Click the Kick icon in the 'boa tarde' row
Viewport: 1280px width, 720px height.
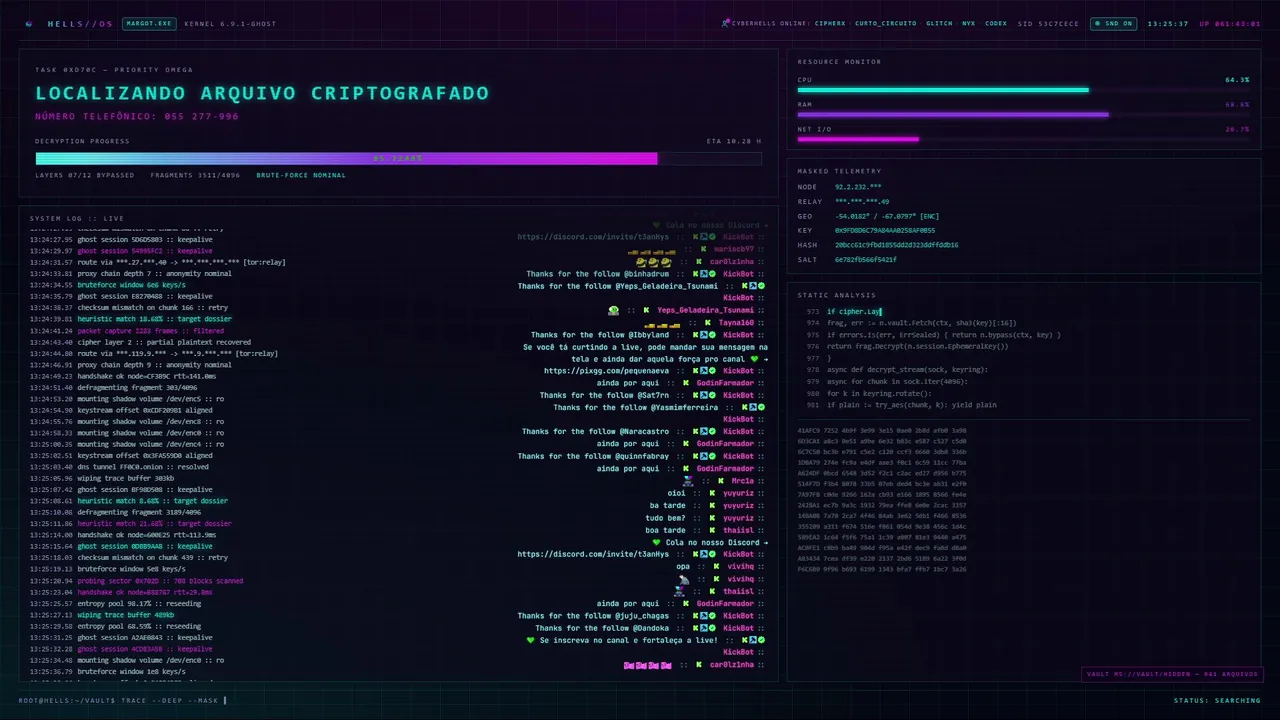coord(712,530)
